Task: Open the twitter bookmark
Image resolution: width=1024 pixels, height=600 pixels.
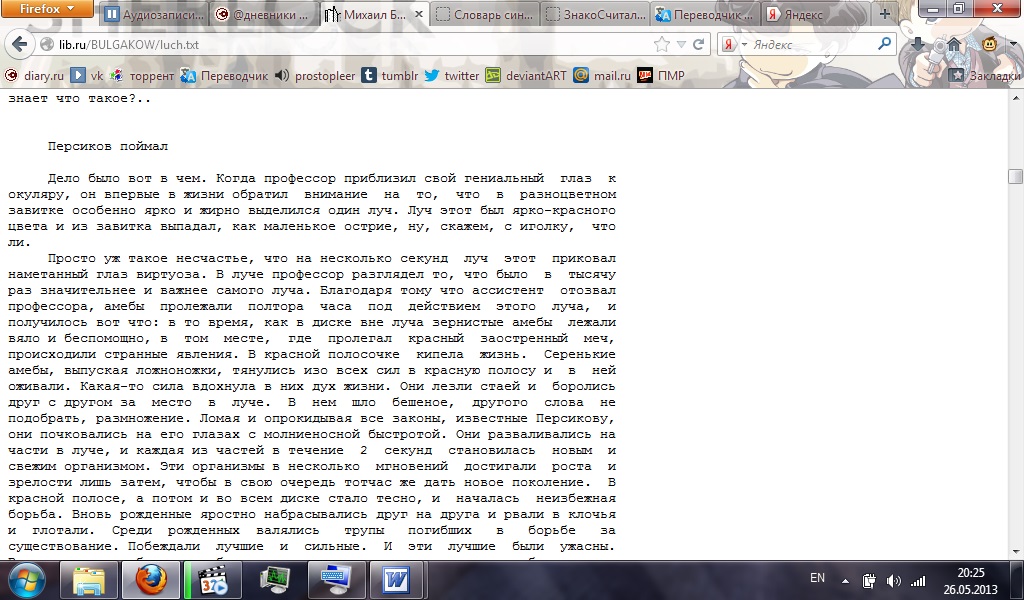Action: coord(451,75)
